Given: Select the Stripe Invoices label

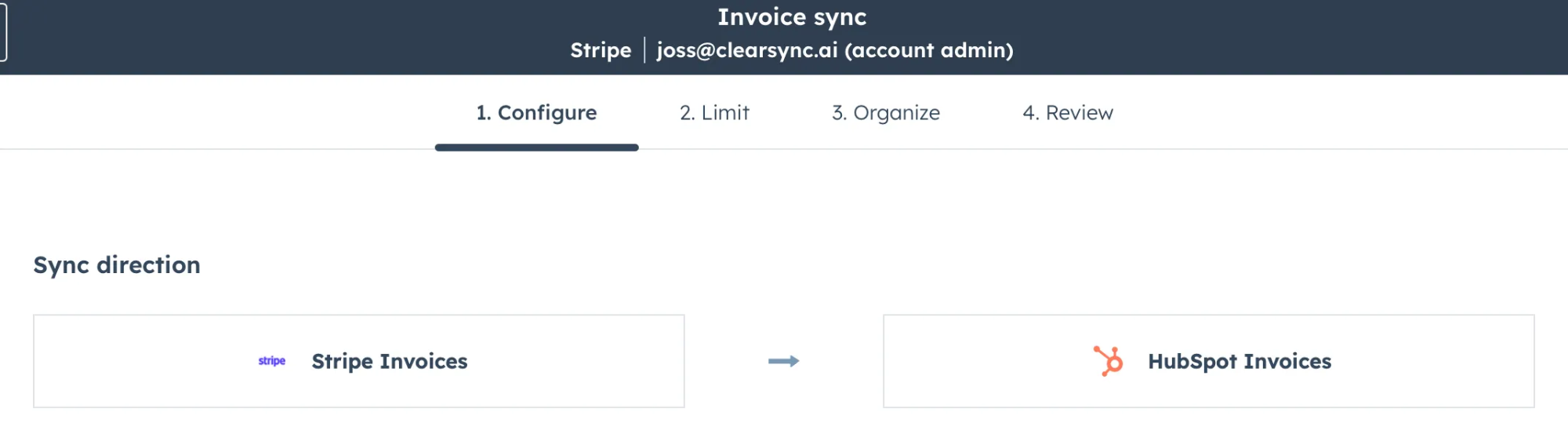Looking at the screenshot, I should pos(390,361).
